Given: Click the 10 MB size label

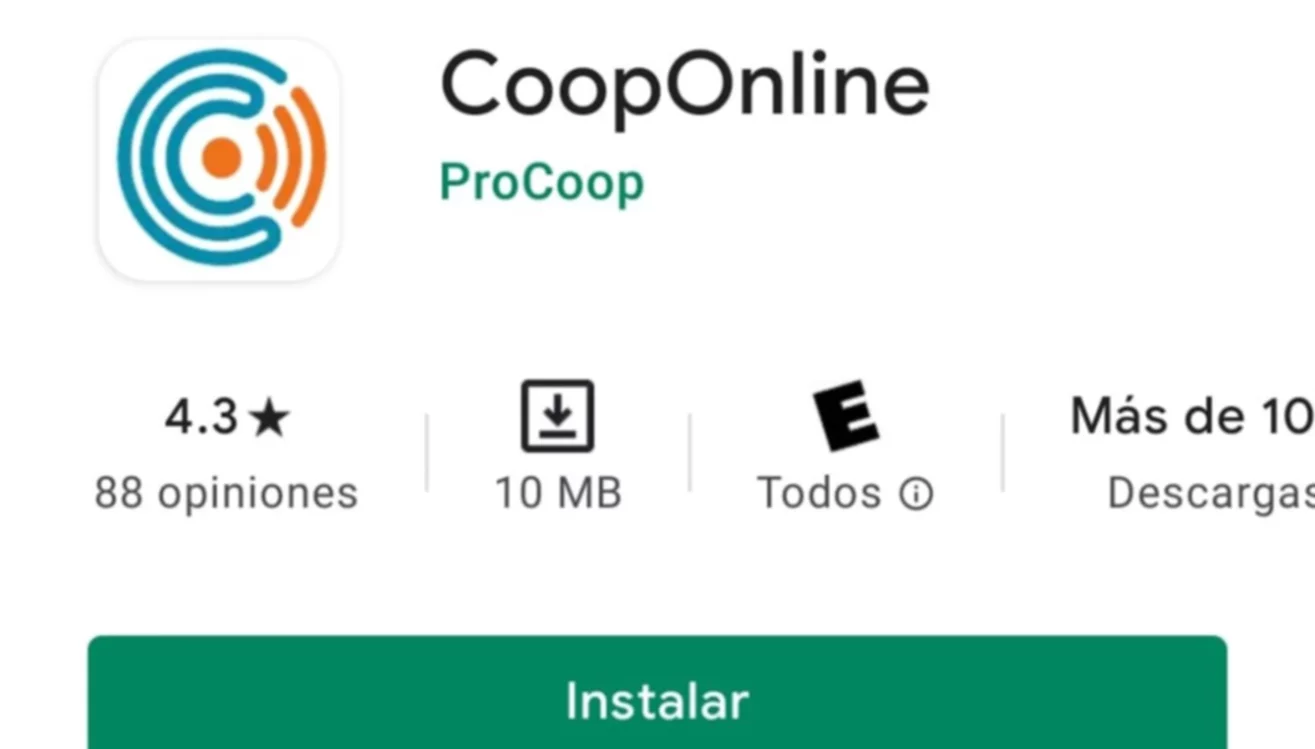Looking at the screenshot, I should tap(559, 493).
